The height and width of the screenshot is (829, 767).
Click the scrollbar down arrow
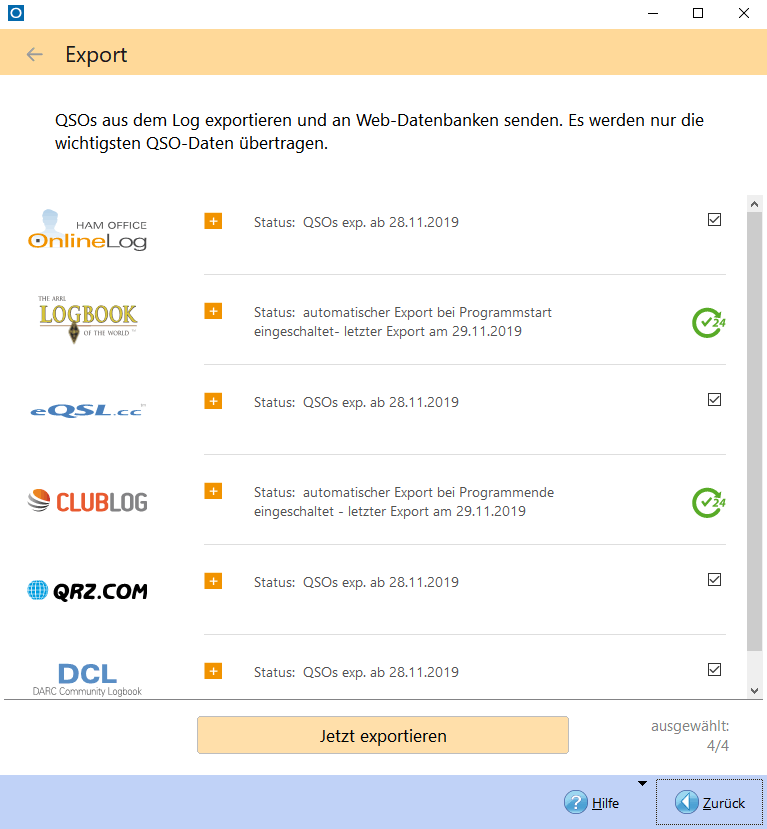click(x=754, y=690)
